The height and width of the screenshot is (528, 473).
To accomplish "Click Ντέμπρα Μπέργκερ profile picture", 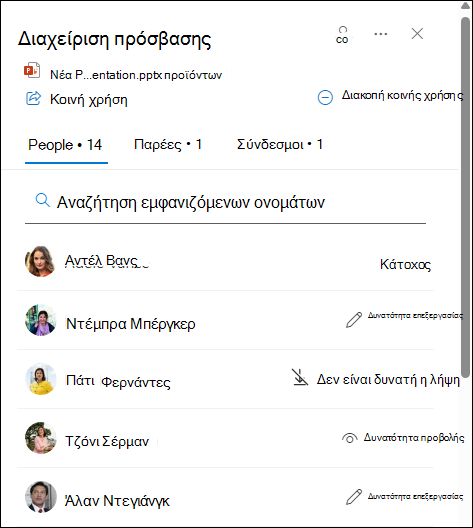I will pyautogui.click(x=40, y=320).
